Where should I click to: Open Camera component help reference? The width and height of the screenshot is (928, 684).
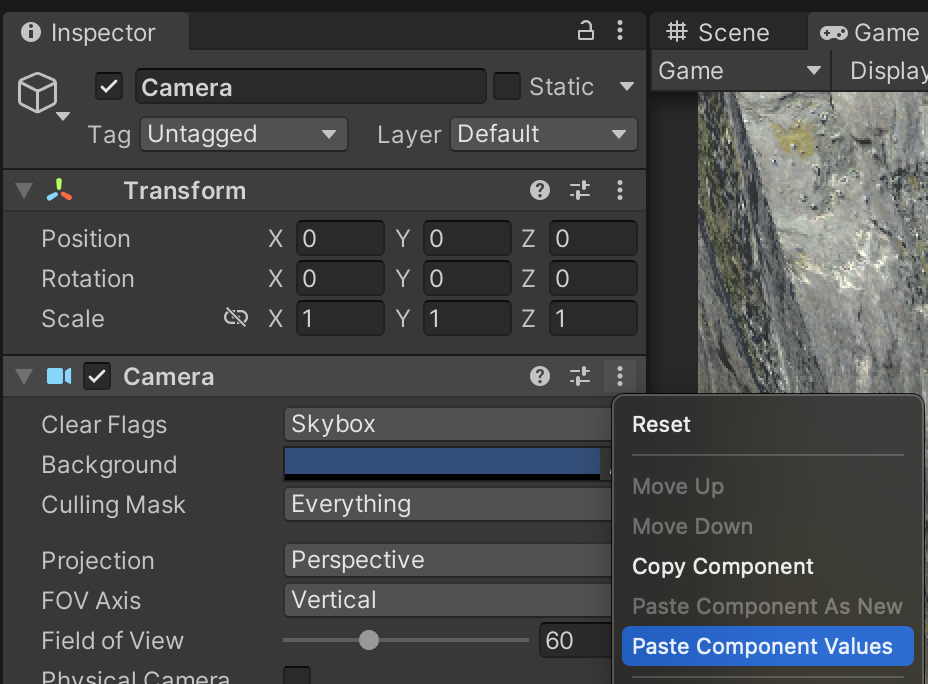tap(540, 376)
